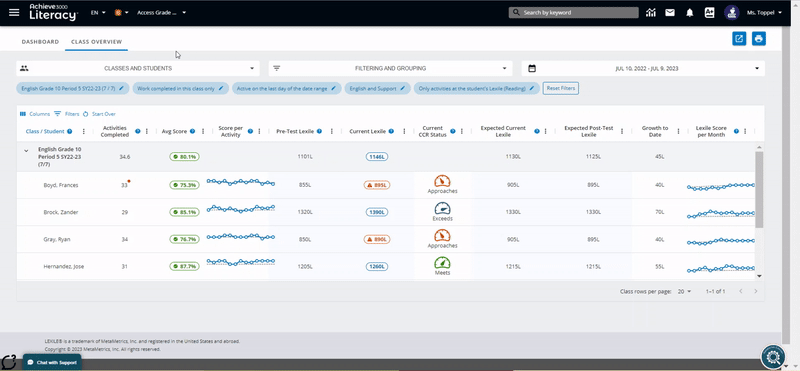
Task: Collapse the English Grade 10 Period 5 row
Action: [27, 151]
